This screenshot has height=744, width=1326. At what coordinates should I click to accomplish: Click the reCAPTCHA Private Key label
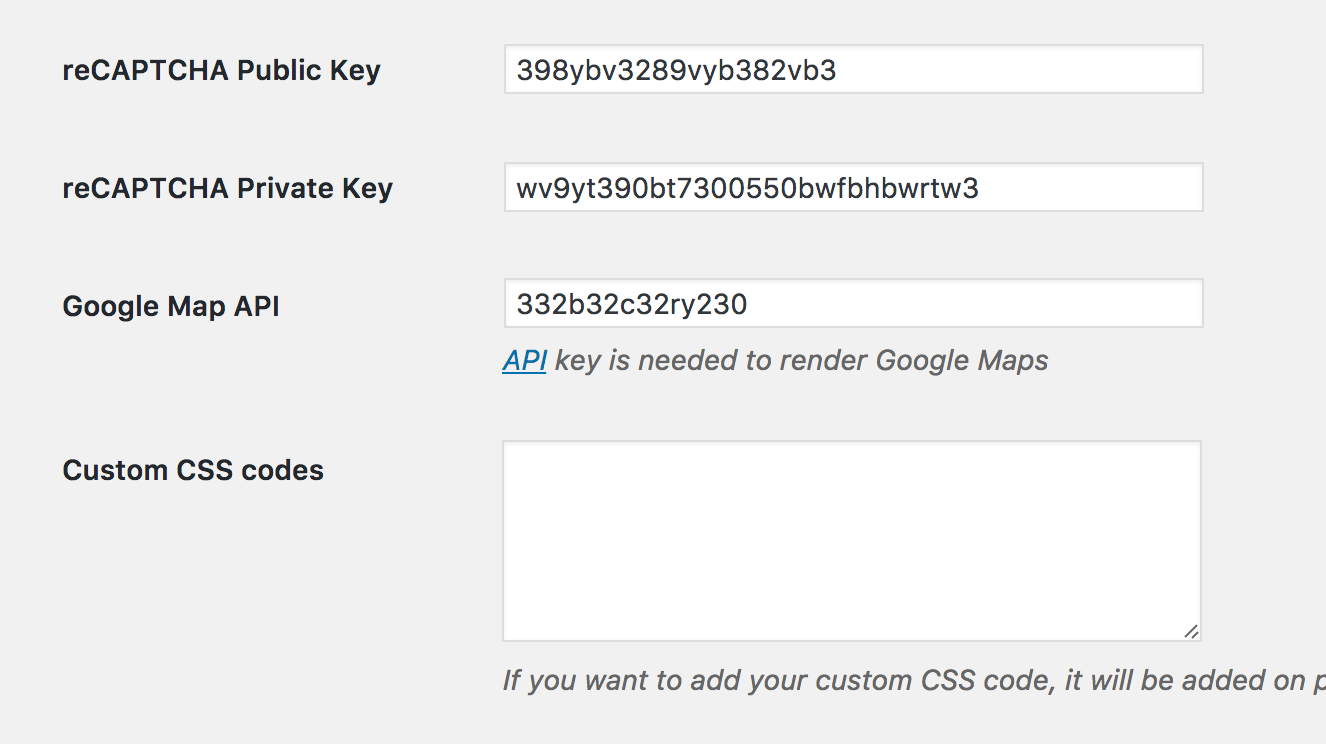[x=227, y=188]
